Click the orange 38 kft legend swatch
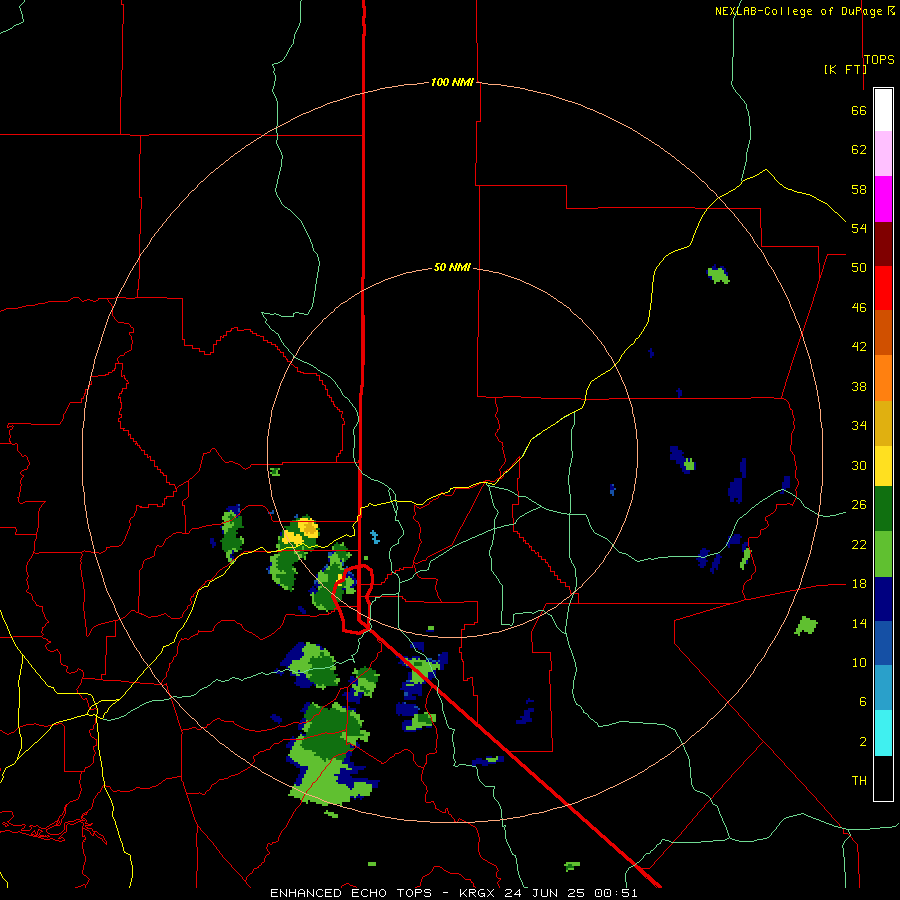The height and width of the screenshot is (900, 900). (x=883, y=378)
